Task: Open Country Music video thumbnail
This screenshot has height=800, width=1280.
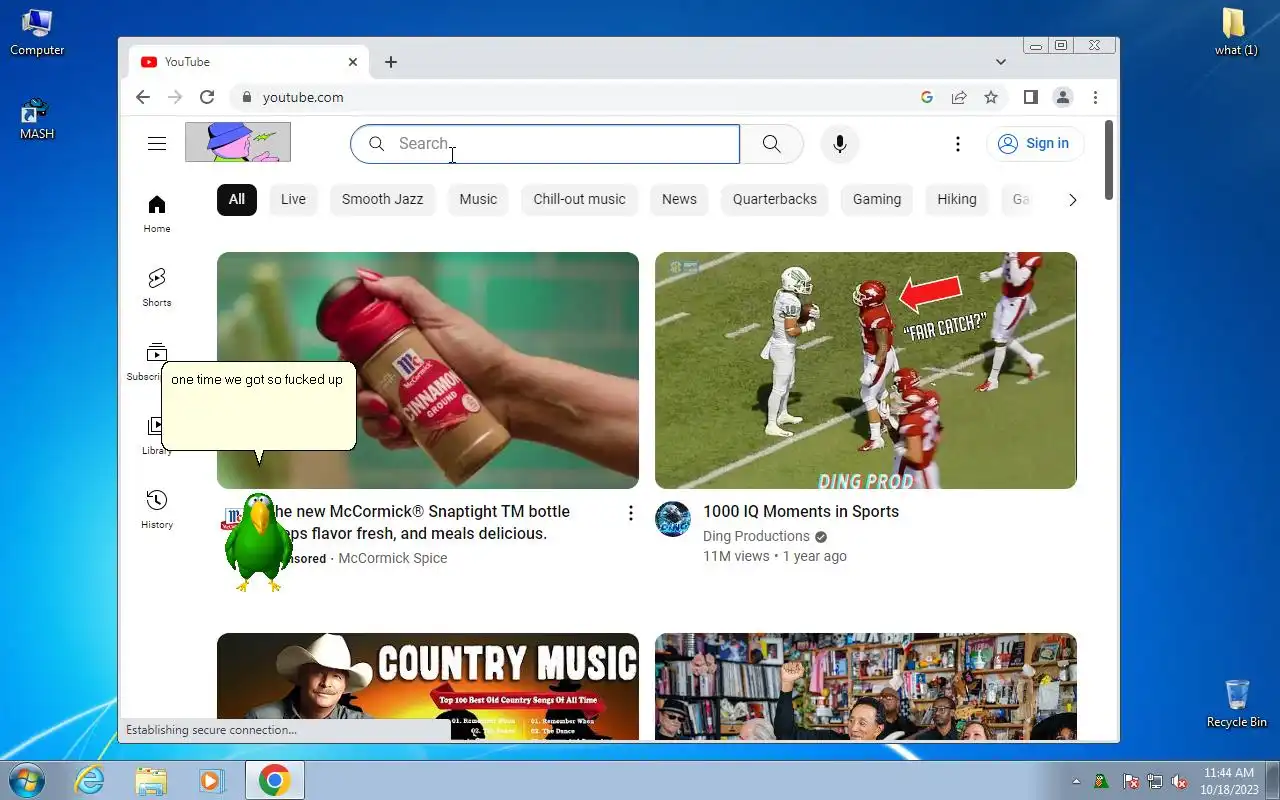Action: coord(428,687)
